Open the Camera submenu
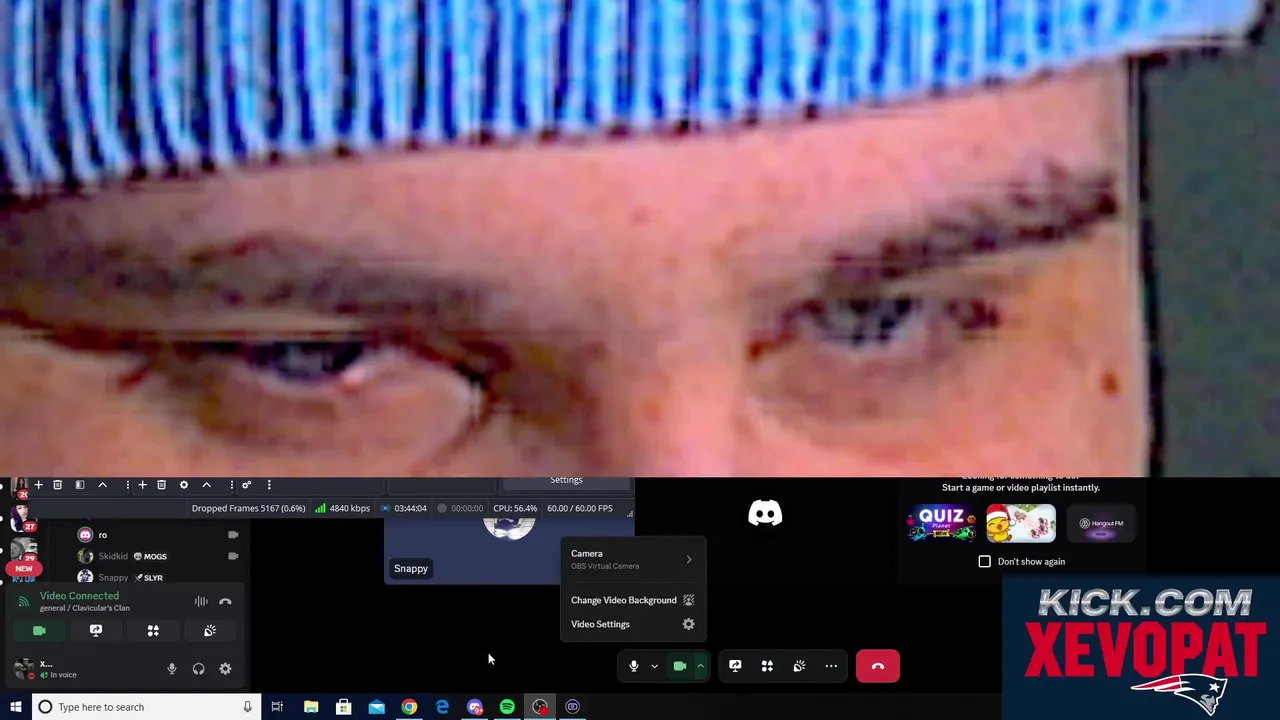 [632, 559]
